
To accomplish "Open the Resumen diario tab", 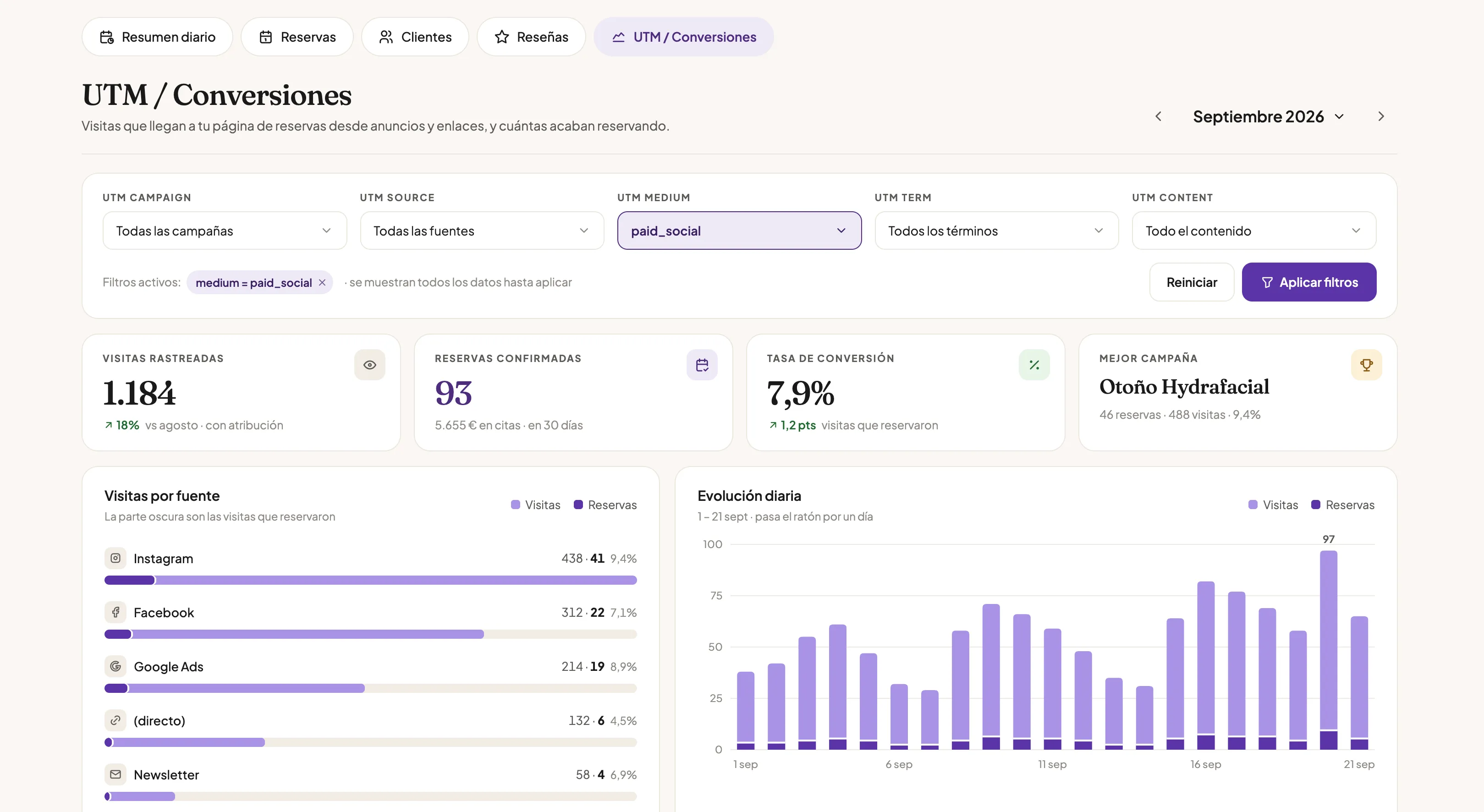I will [x=157, y=37].
